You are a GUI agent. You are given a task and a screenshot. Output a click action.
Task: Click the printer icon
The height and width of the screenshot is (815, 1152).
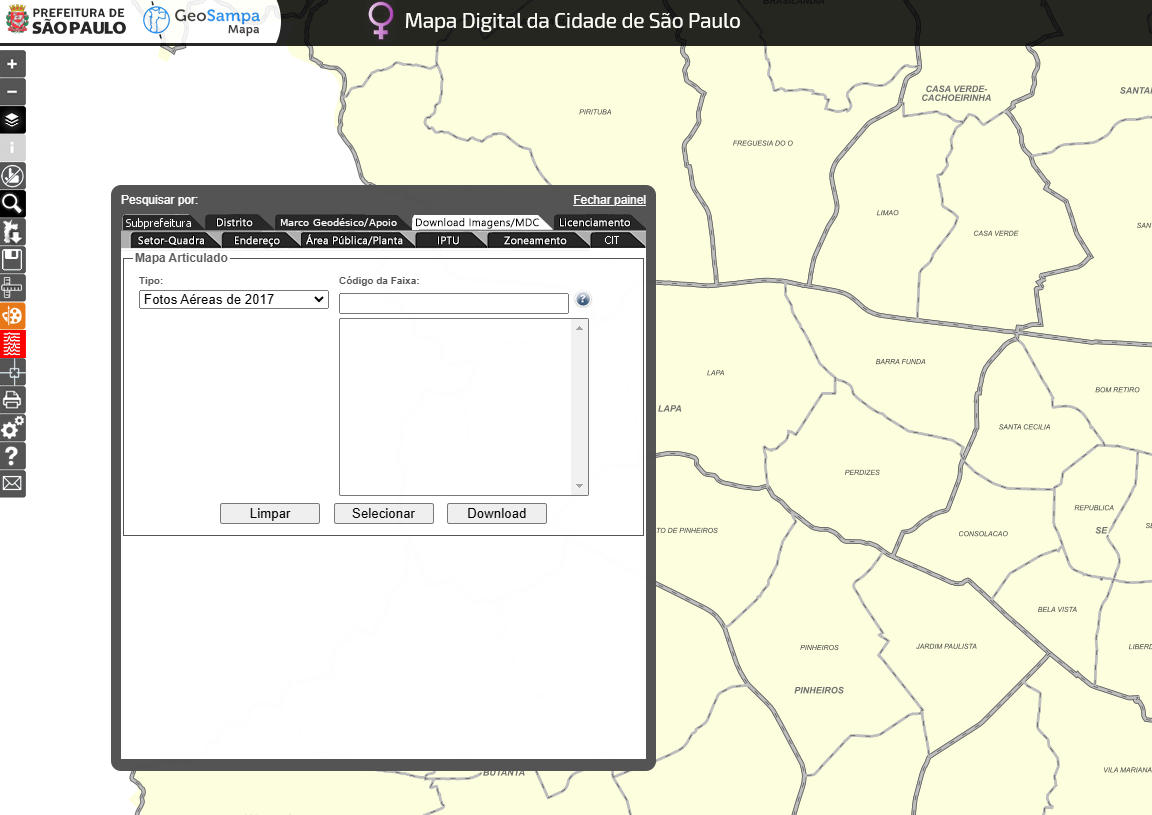[x=12, y=400]
